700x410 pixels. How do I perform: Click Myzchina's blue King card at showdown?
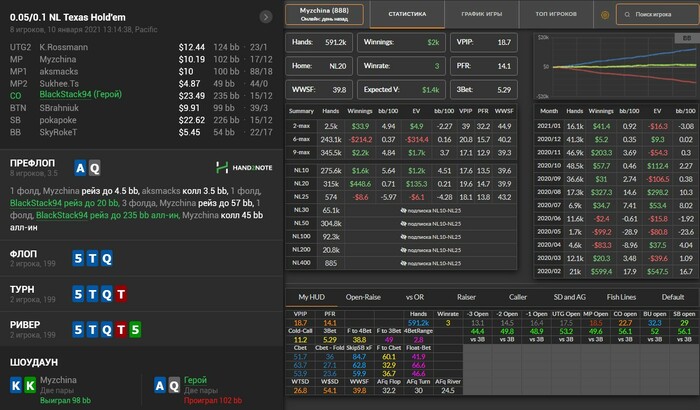coord(16,385)
